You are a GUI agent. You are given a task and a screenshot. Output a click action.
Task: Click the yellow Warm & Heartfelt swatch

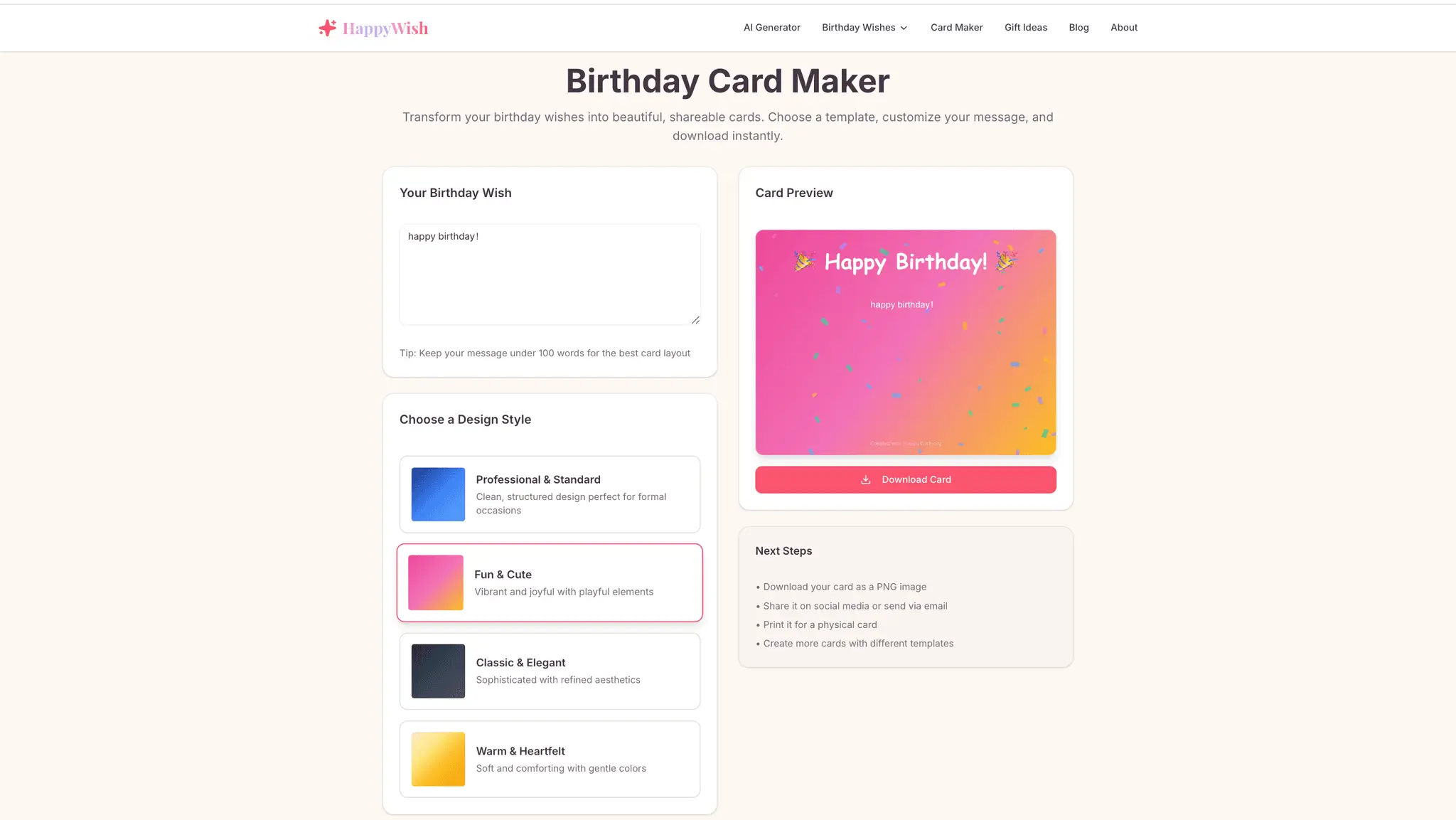pyautogui.click(x=438, y=759)
